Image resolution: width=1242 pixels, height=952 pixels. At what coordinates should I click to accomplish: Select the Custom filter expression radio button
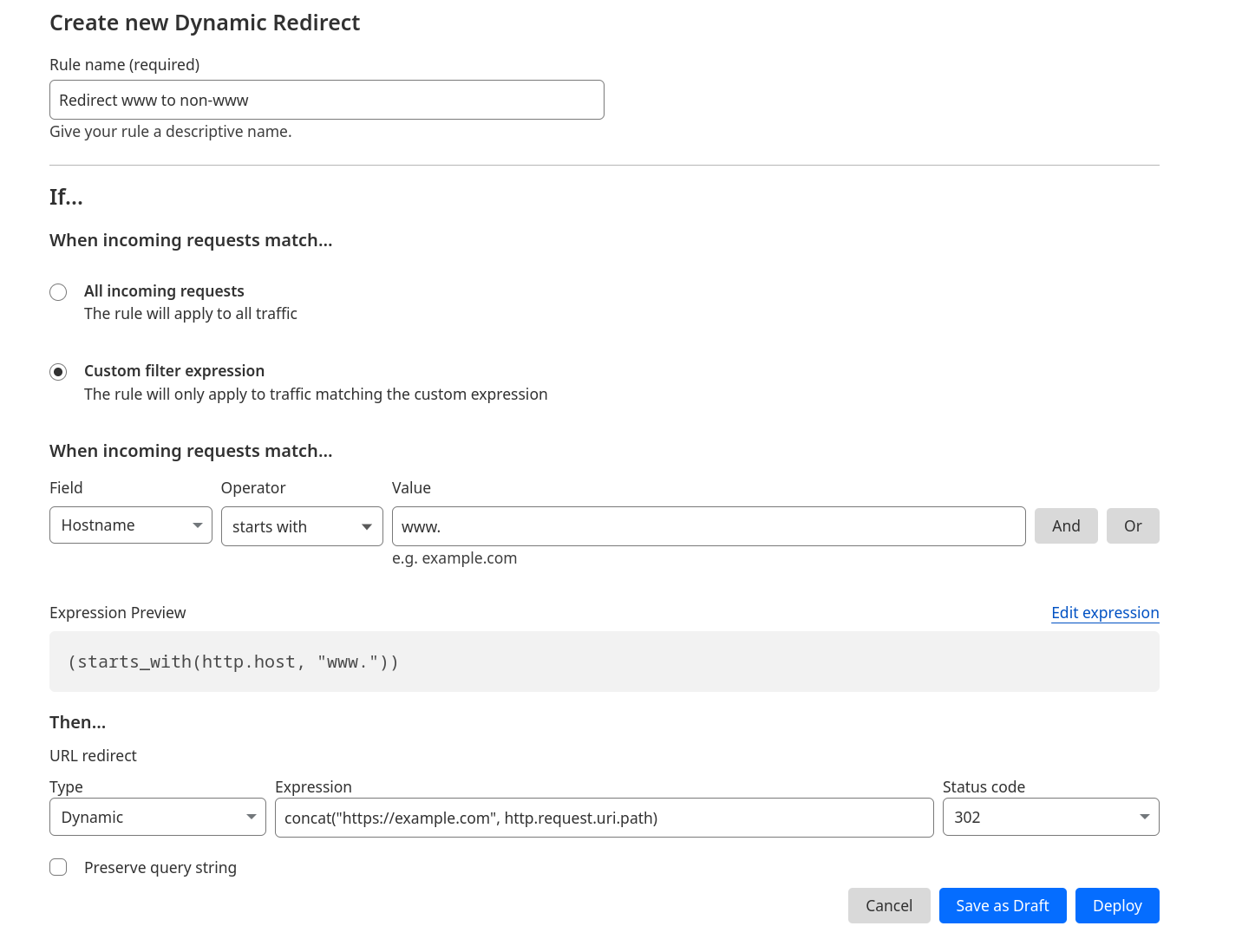(58, 372)
